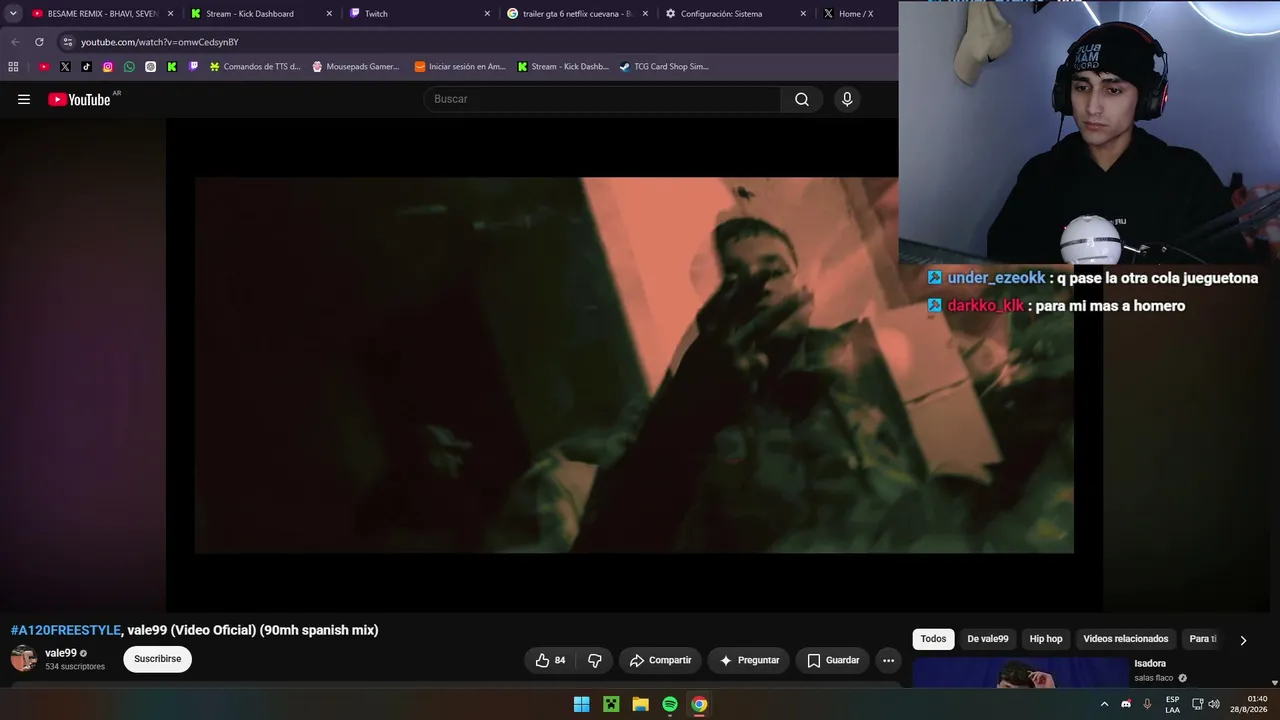Close the Configuración: Sistema tab
Image resolution: width=1280 pixels, height=720 pixels.
pos(803,14)
